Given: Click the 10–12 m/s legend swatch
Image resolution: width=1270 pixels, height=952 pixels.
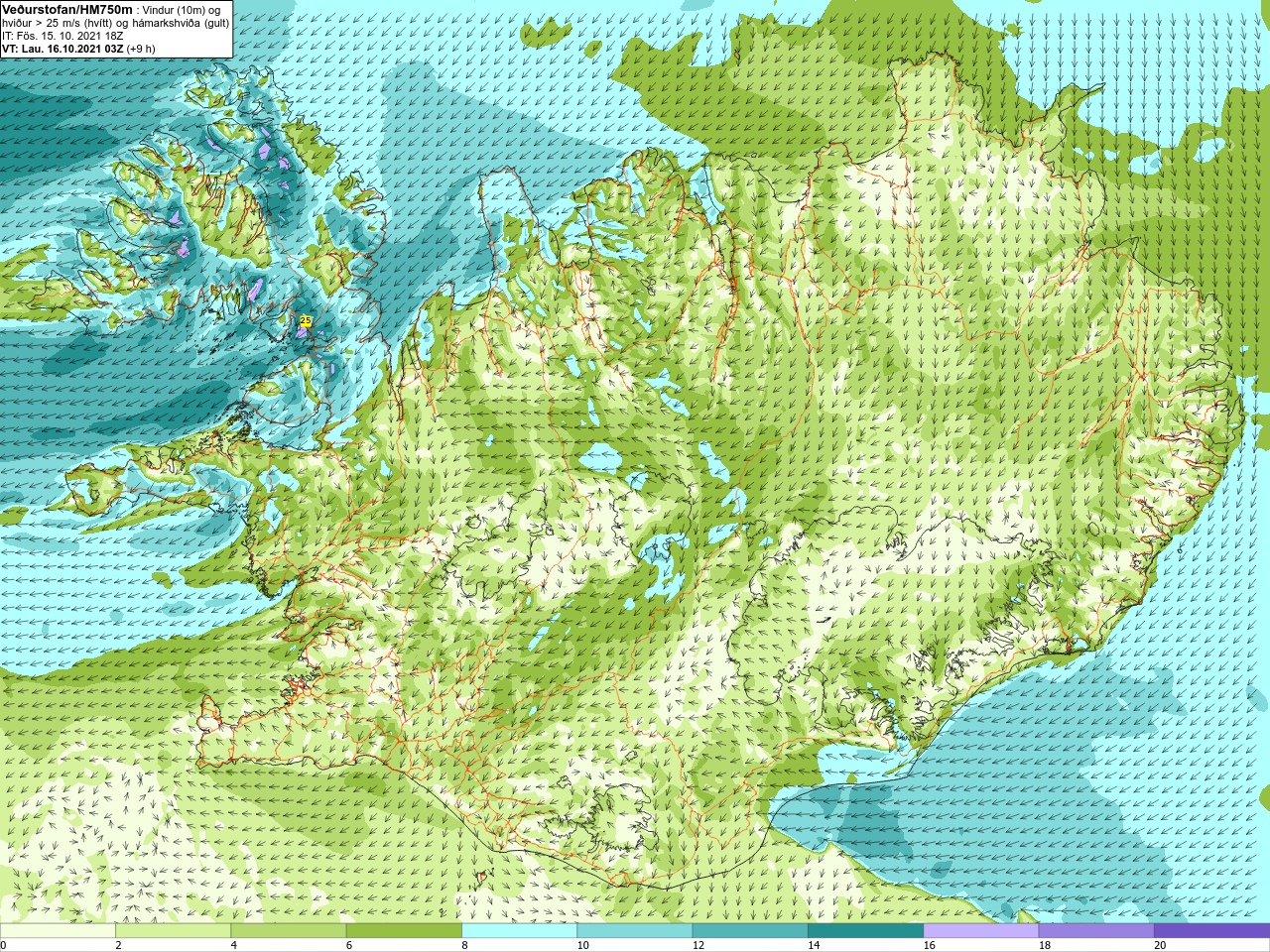Looking at the screenshot, I should (634, 930).
